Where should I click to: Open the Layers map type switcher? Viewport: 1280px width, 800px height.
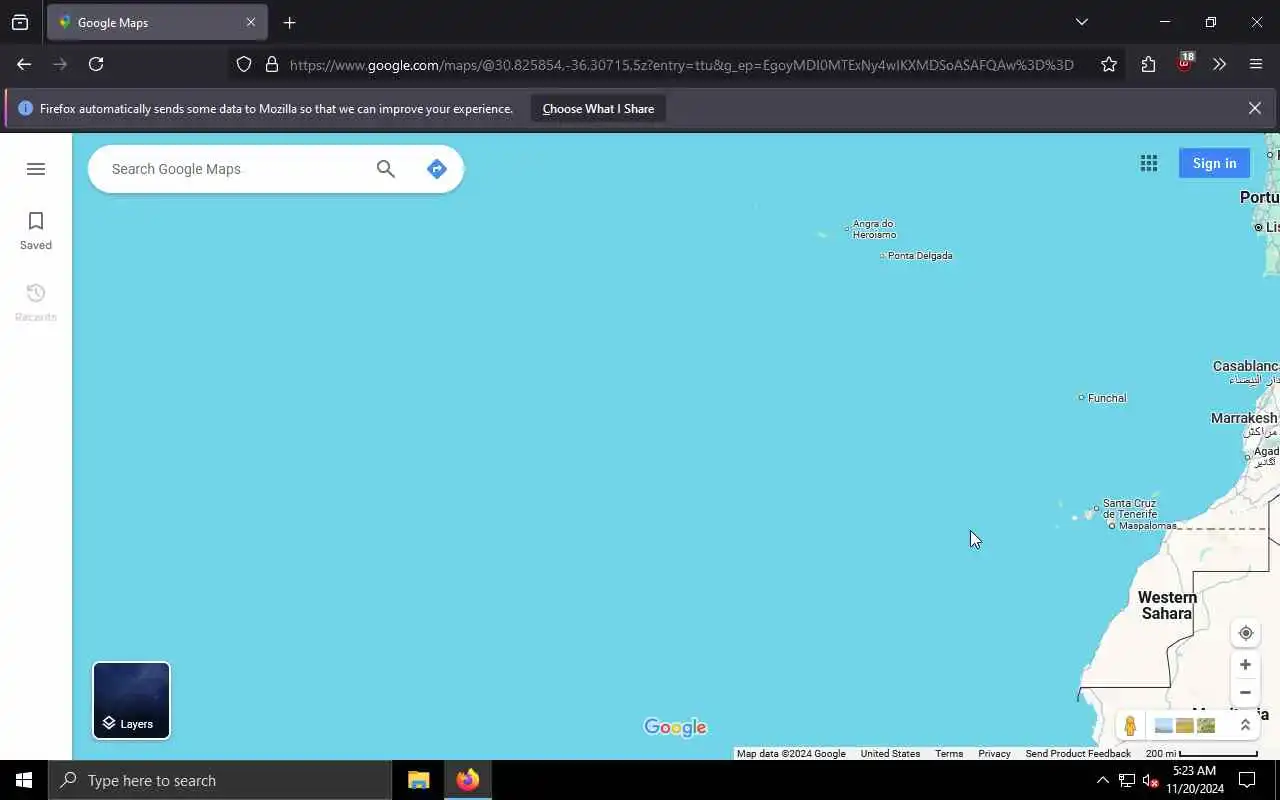point(132,700)
